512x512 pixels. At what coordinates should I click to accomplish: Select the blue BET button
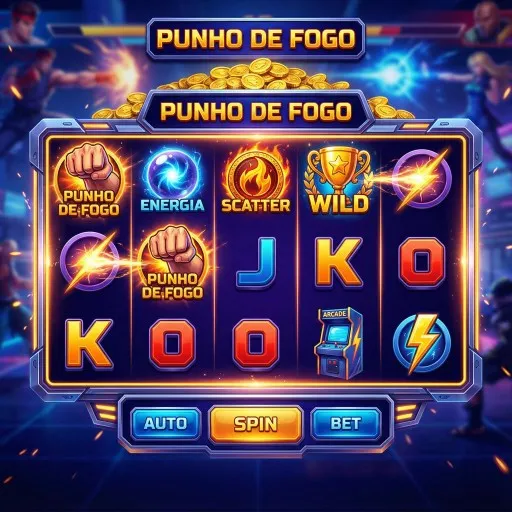click(346, 423)
